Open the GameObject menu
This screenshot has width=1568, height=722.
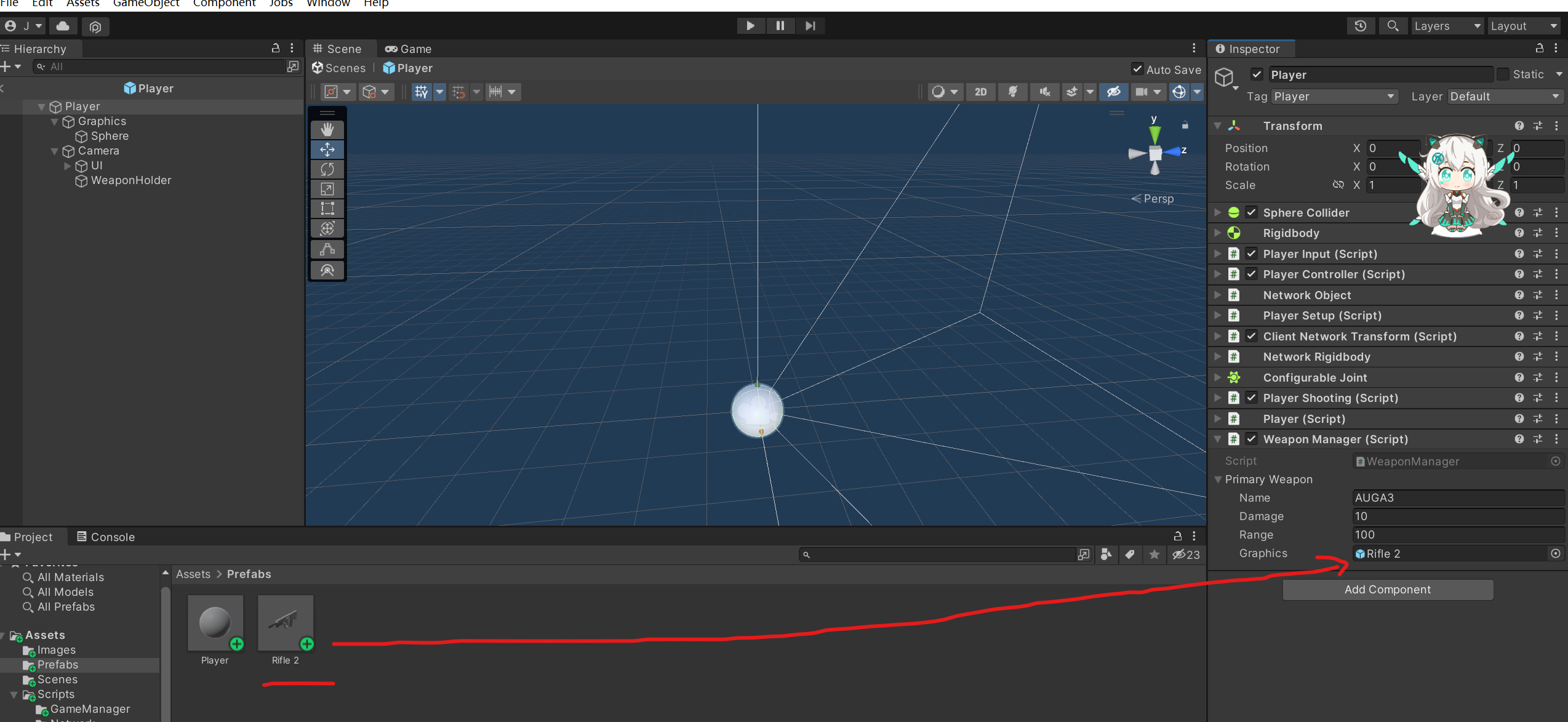point(146,4)
